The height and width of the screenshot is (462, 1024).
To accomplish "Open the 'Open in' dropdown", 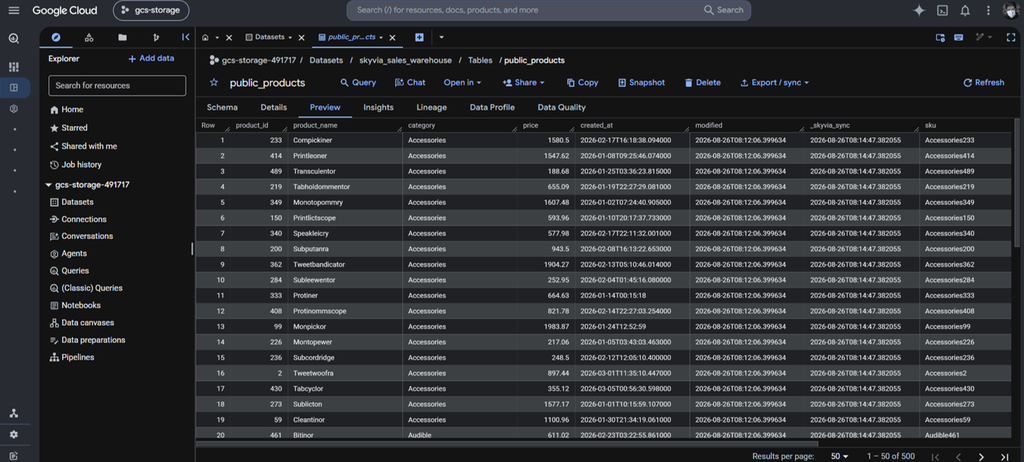I will [462, 82].
